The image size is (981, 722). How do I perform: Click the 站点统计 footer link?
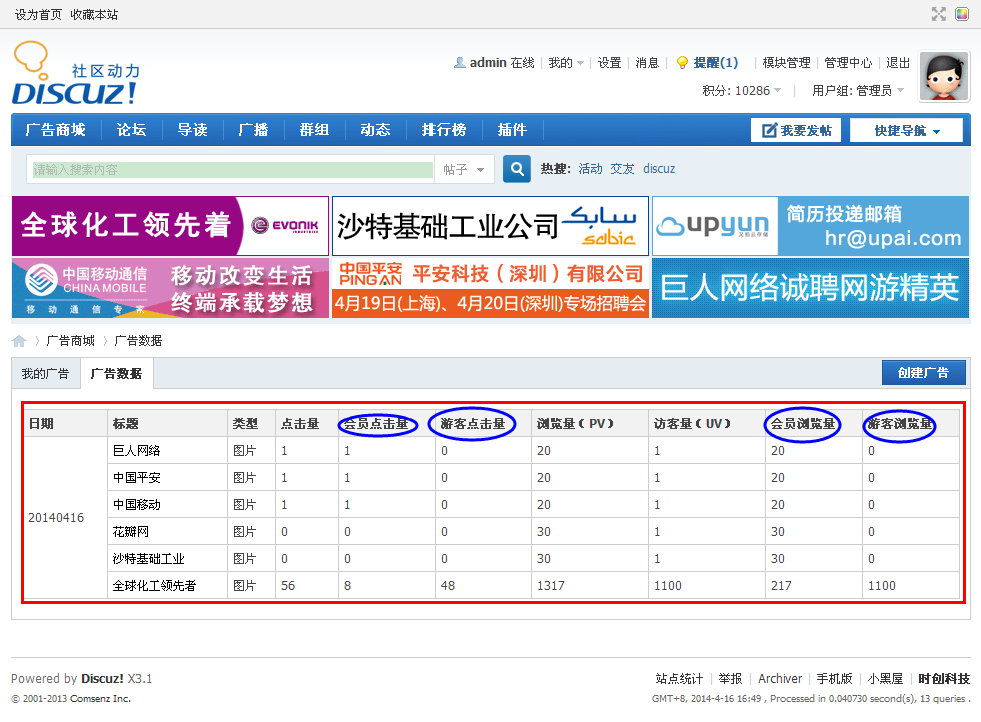coord(679,679)
